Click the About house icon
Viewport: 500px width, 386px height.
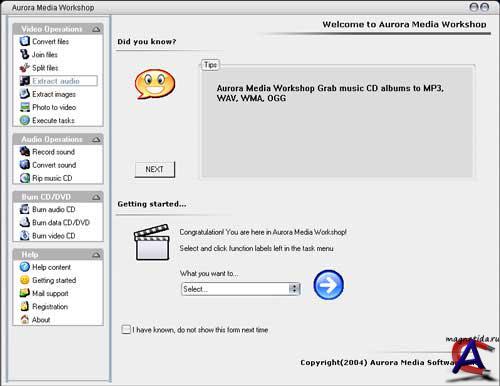(x=25, y=320)
